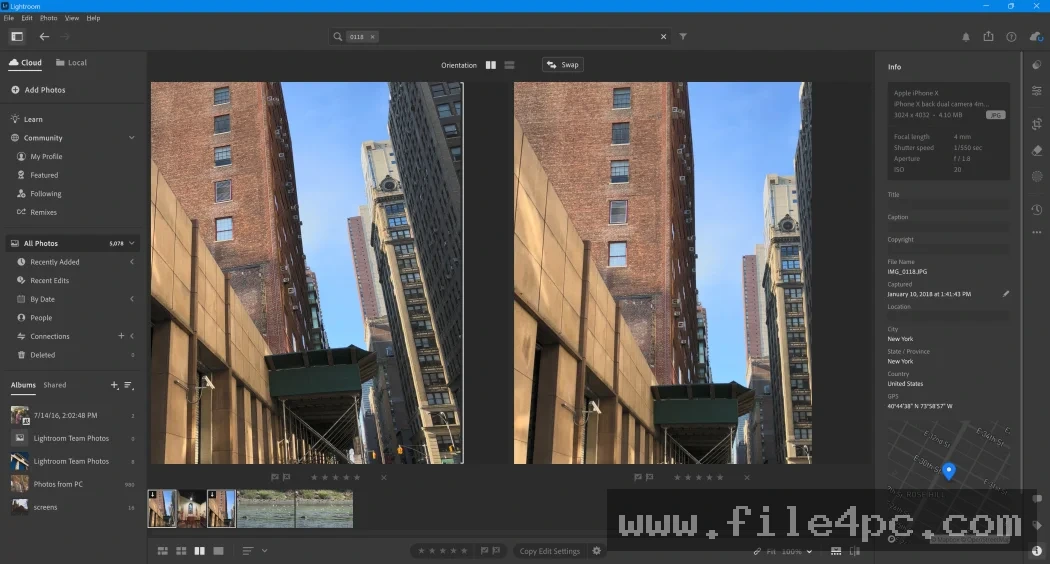The width and height of the screenshot is (1050, 564).
Task: Click Copy Edit Settings
Action: [549, 551]
